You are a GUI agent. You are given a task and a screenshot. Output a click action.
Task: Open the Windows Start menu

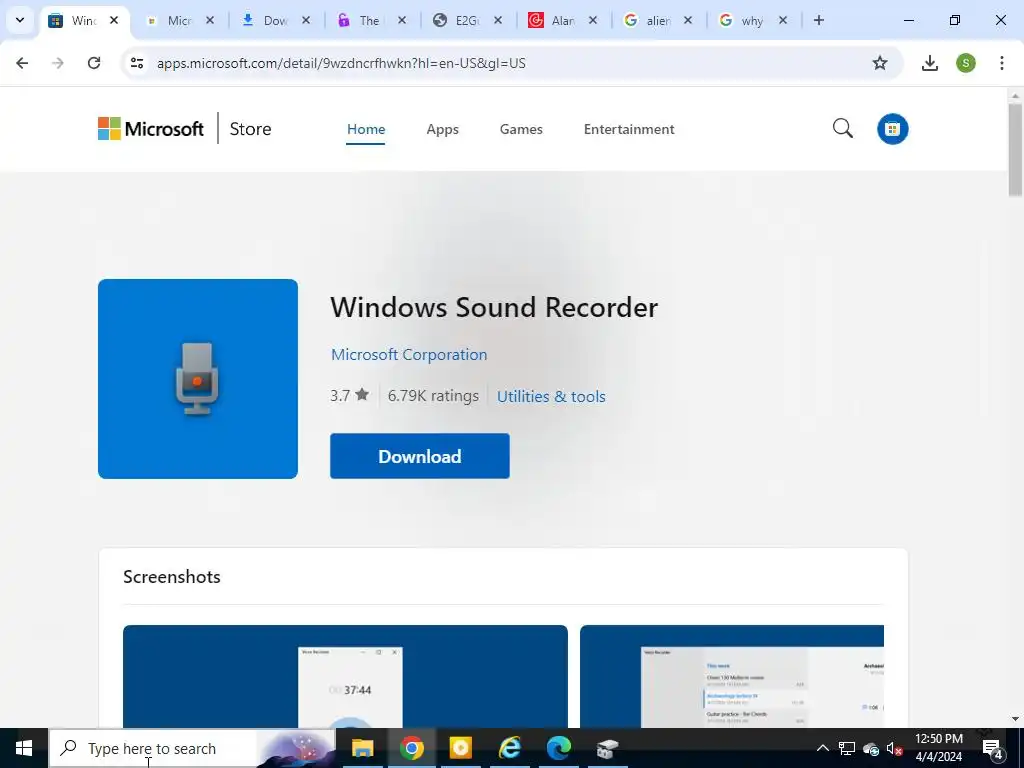[24, 748]
